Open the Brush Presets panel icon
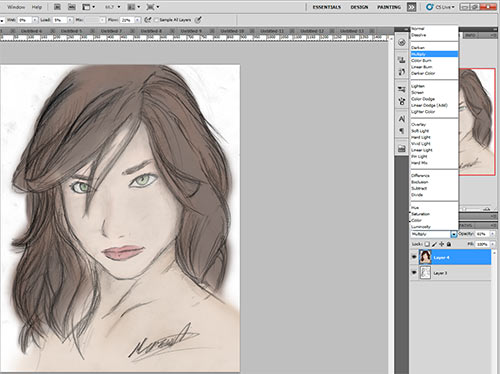Image resolution: width=500 pixels, height=374 pixels. pos(402,101)
